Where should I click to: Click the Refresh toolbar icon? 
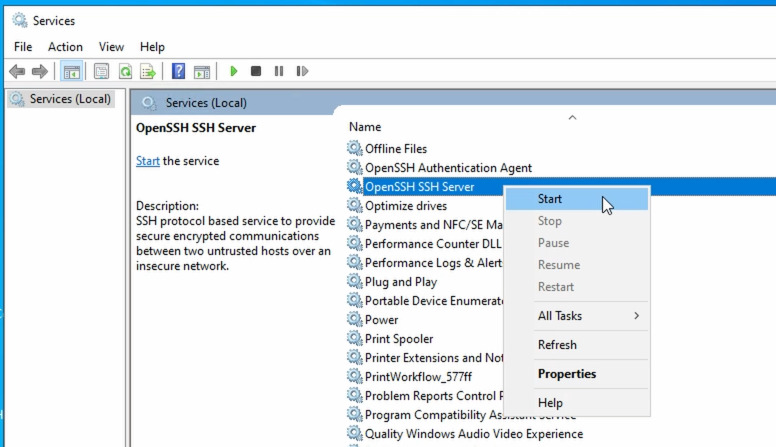pos(125,71)
